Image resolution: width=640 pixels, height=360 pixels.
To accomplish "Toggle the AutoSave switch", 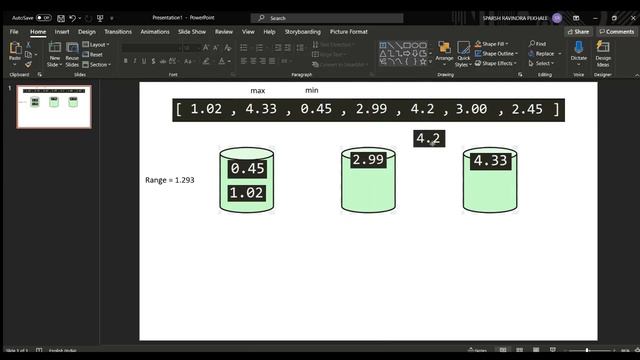I will point(44,18).
